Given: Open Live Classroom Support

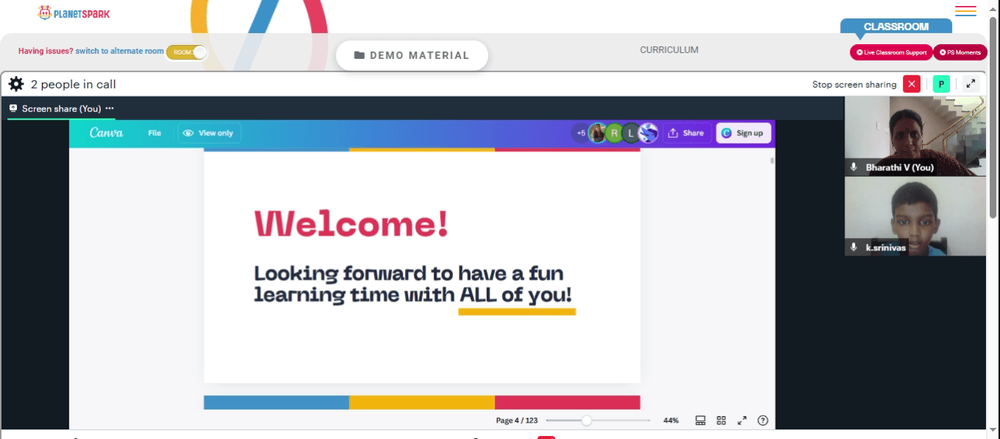Looking at the screenshot, I should pos(891,52).
